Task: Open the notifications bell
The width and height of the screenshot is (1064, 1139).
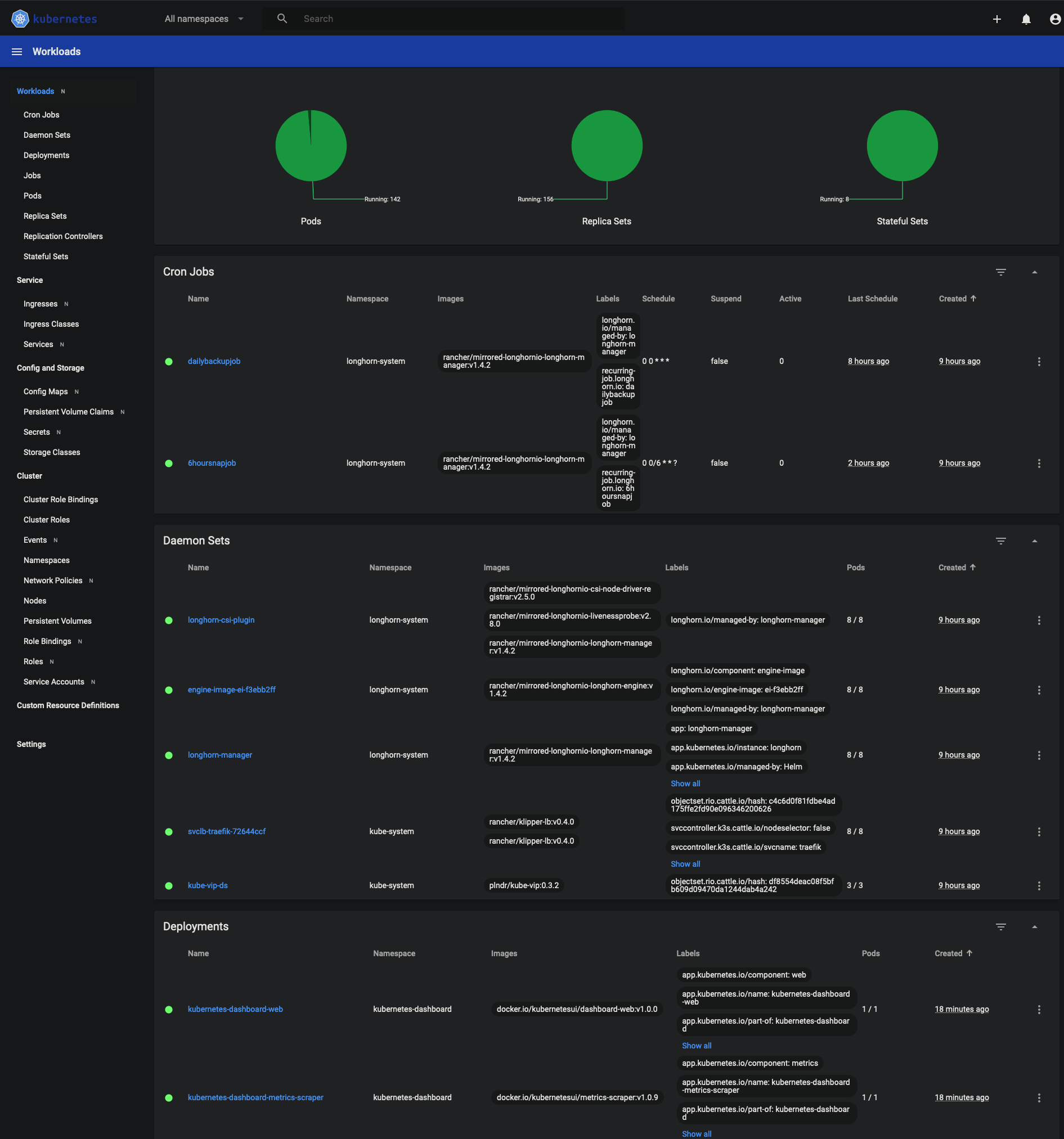Action: point(1026,19)
